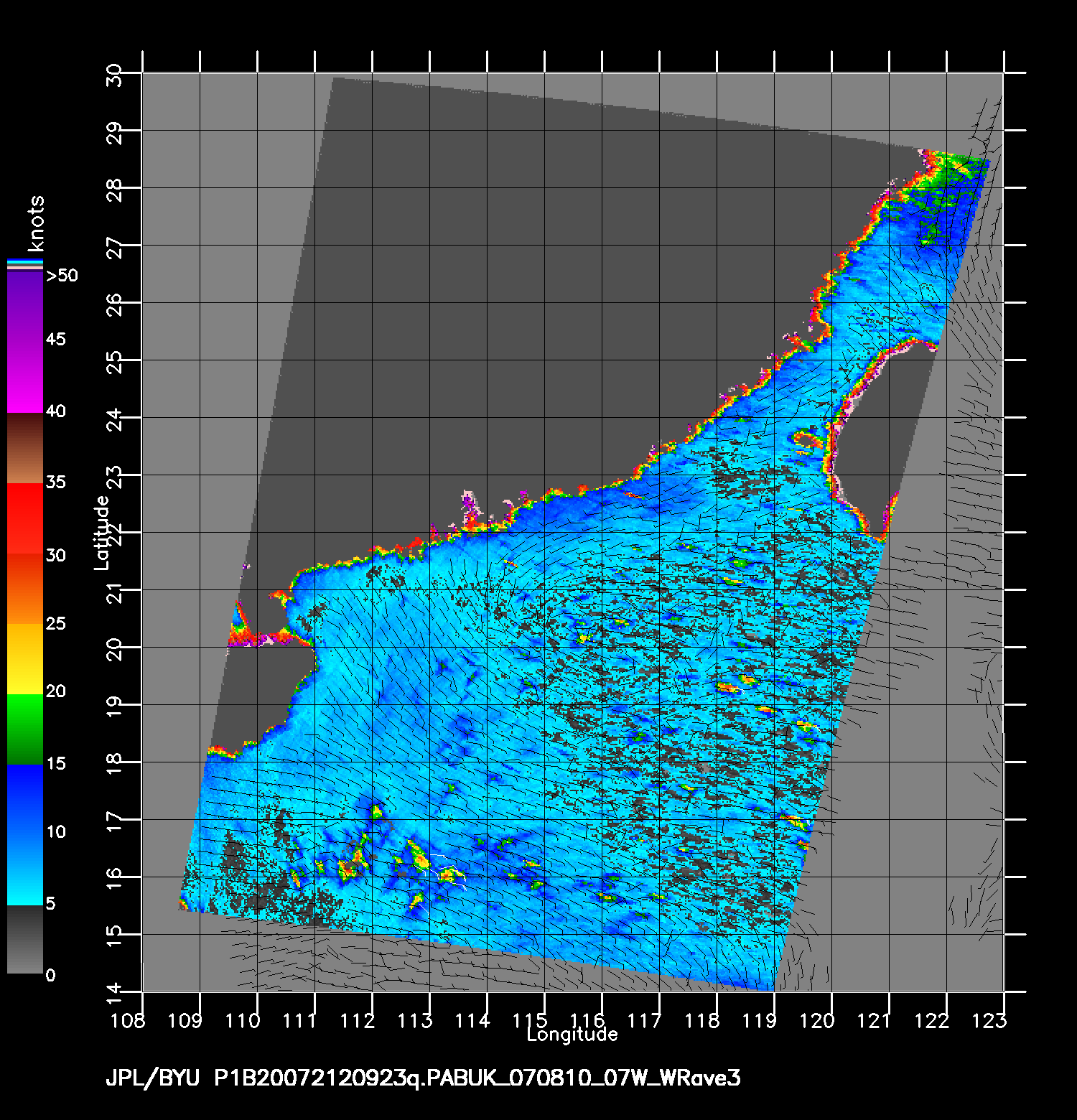
Task: Click the '>50' colorbar label
Action: pos(62,275)
